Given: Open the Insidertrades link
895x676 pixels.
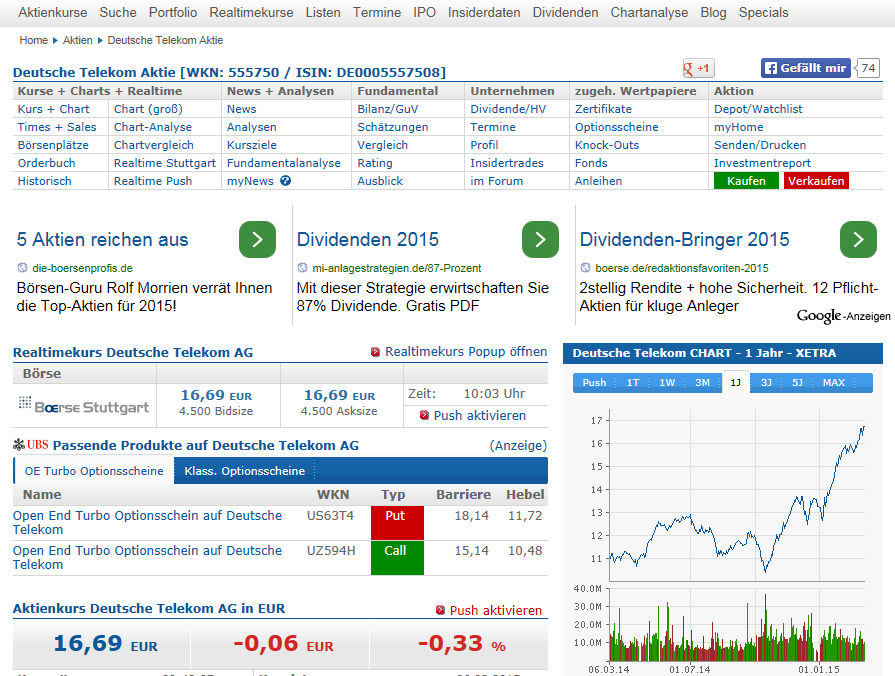Looking at the screenshot, I should [507, 163].
